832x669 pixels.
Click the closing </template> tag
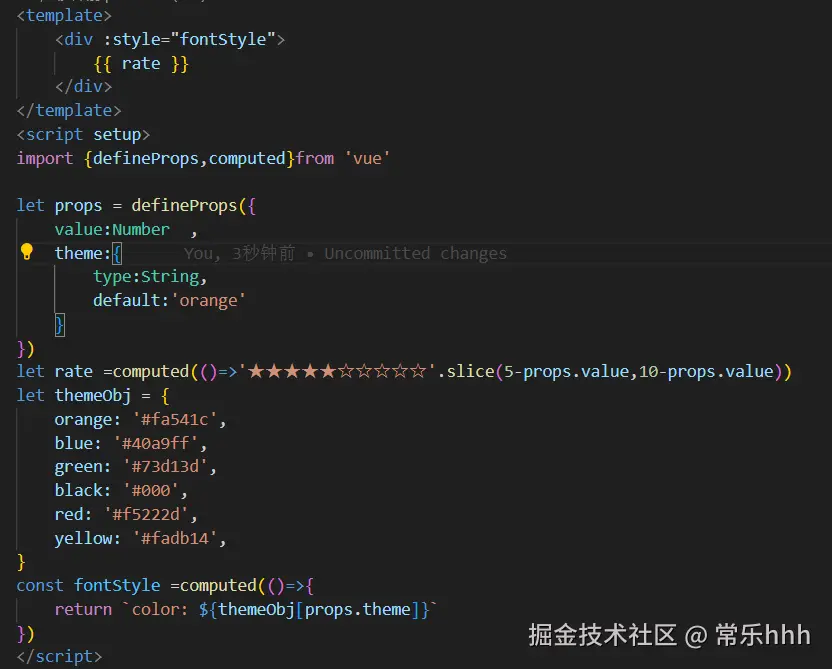[69, 110]
